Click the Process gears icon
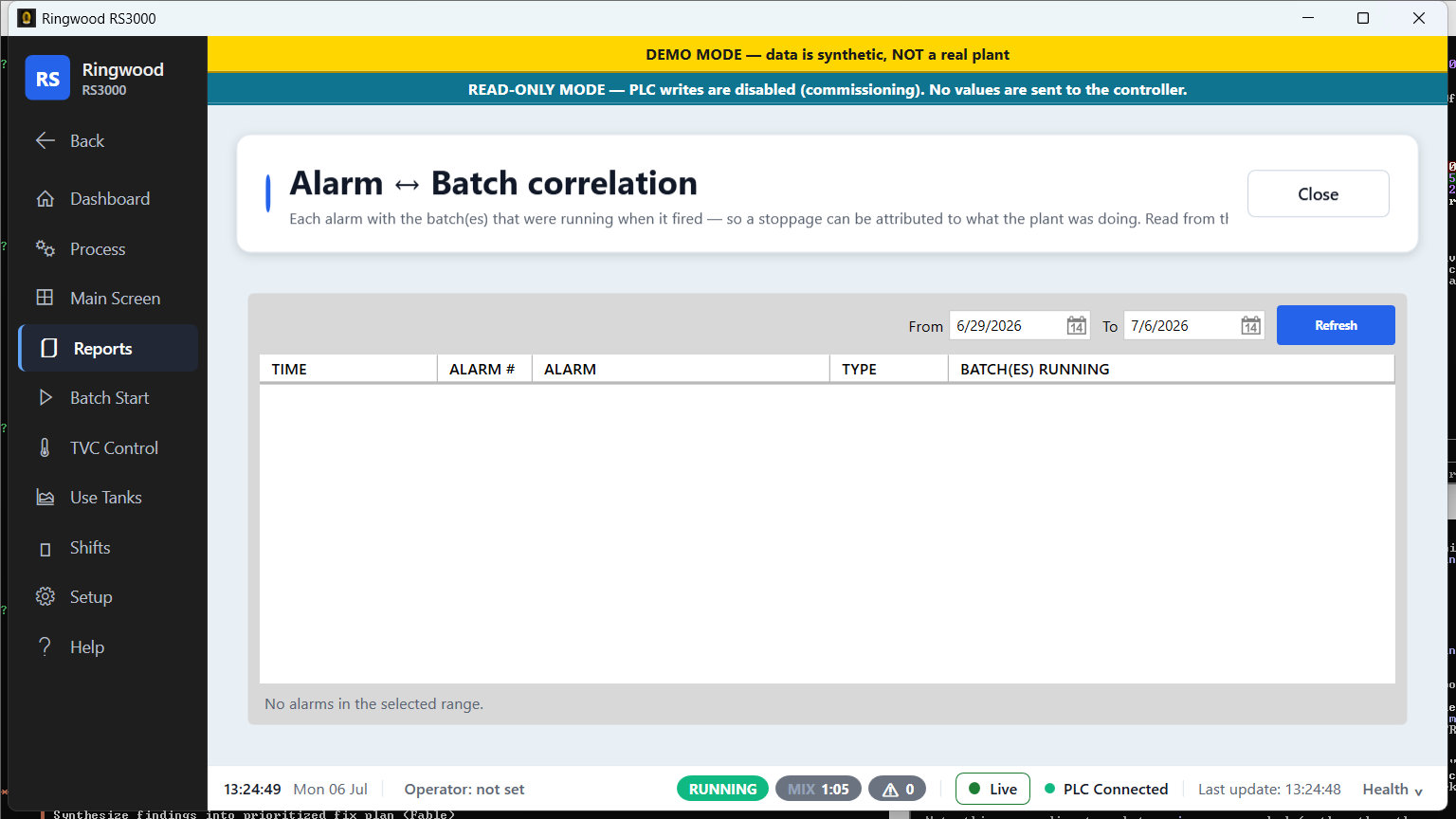This screenshot has height=819, width=1456. [x=45, y=248]
